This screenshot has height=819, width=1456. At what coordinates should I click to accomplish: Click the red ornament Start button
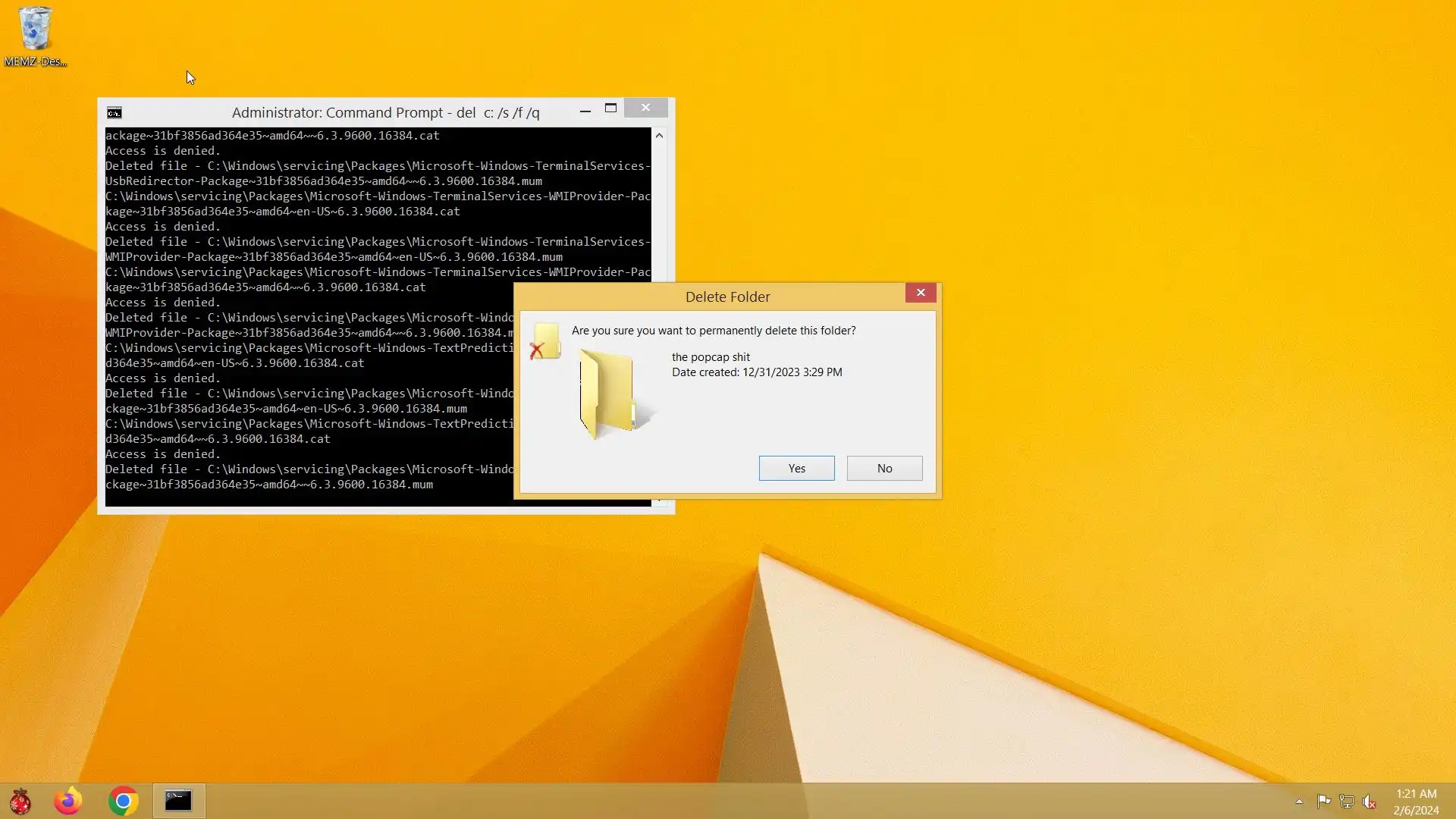click(20, 801)
